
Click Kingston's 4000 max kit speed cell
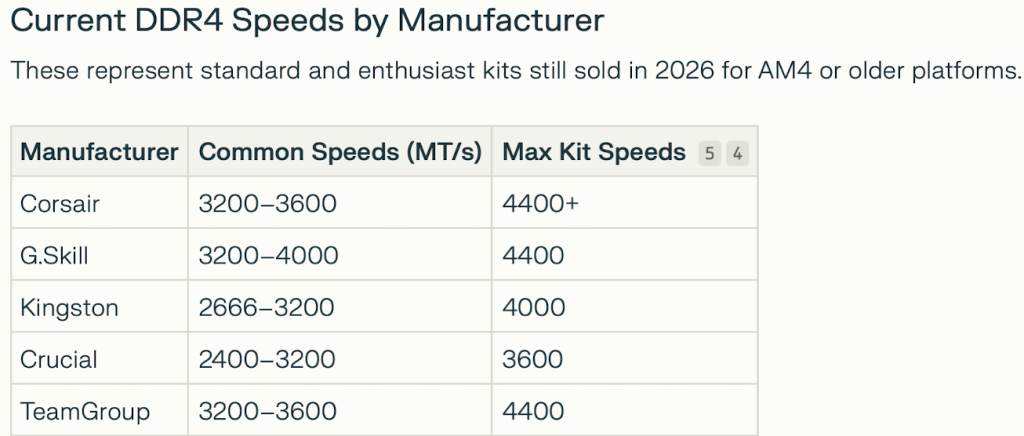click(x=533, y=307)
